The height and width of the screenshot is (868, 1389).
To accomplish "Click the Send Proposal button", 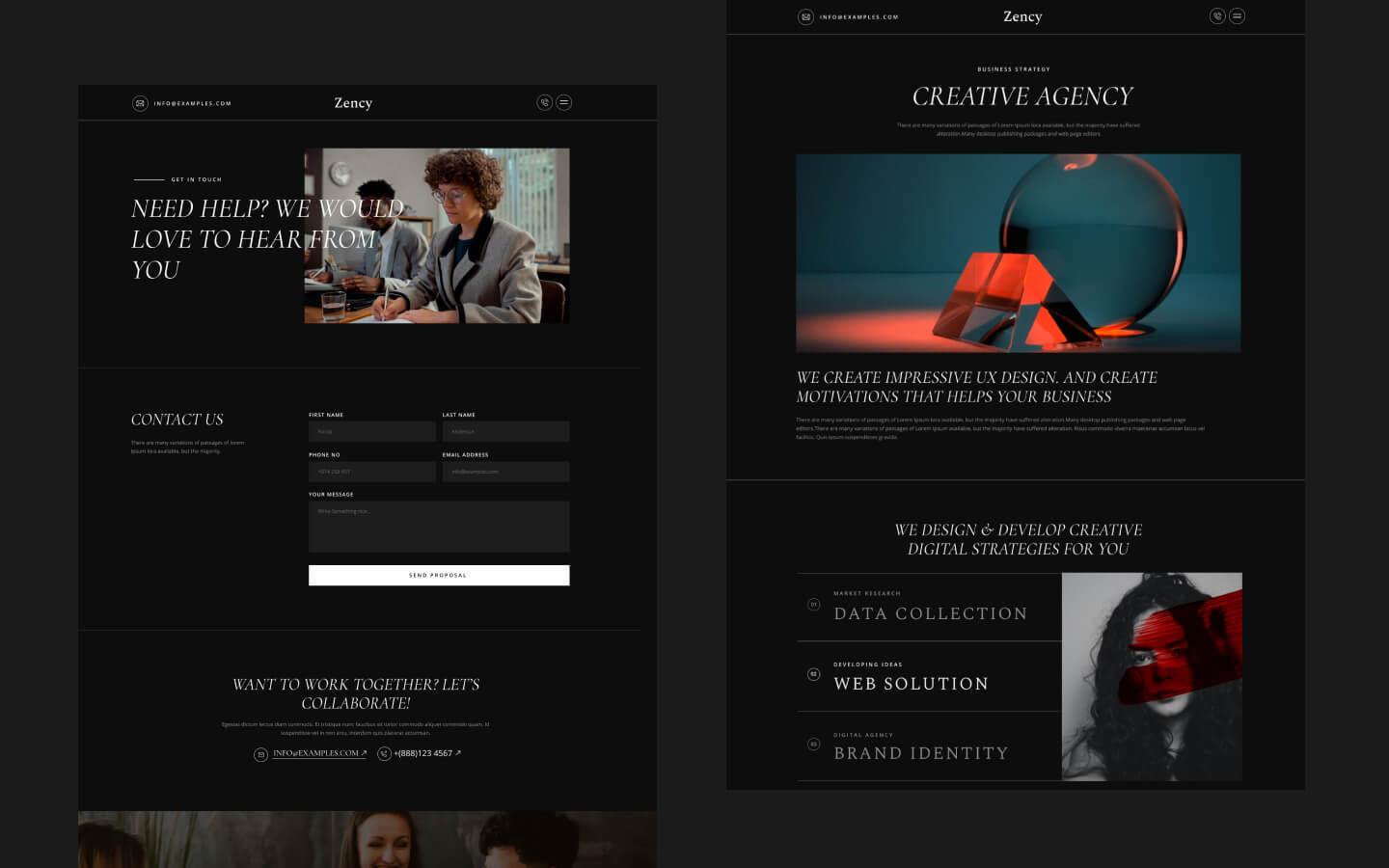I will 439,575.
